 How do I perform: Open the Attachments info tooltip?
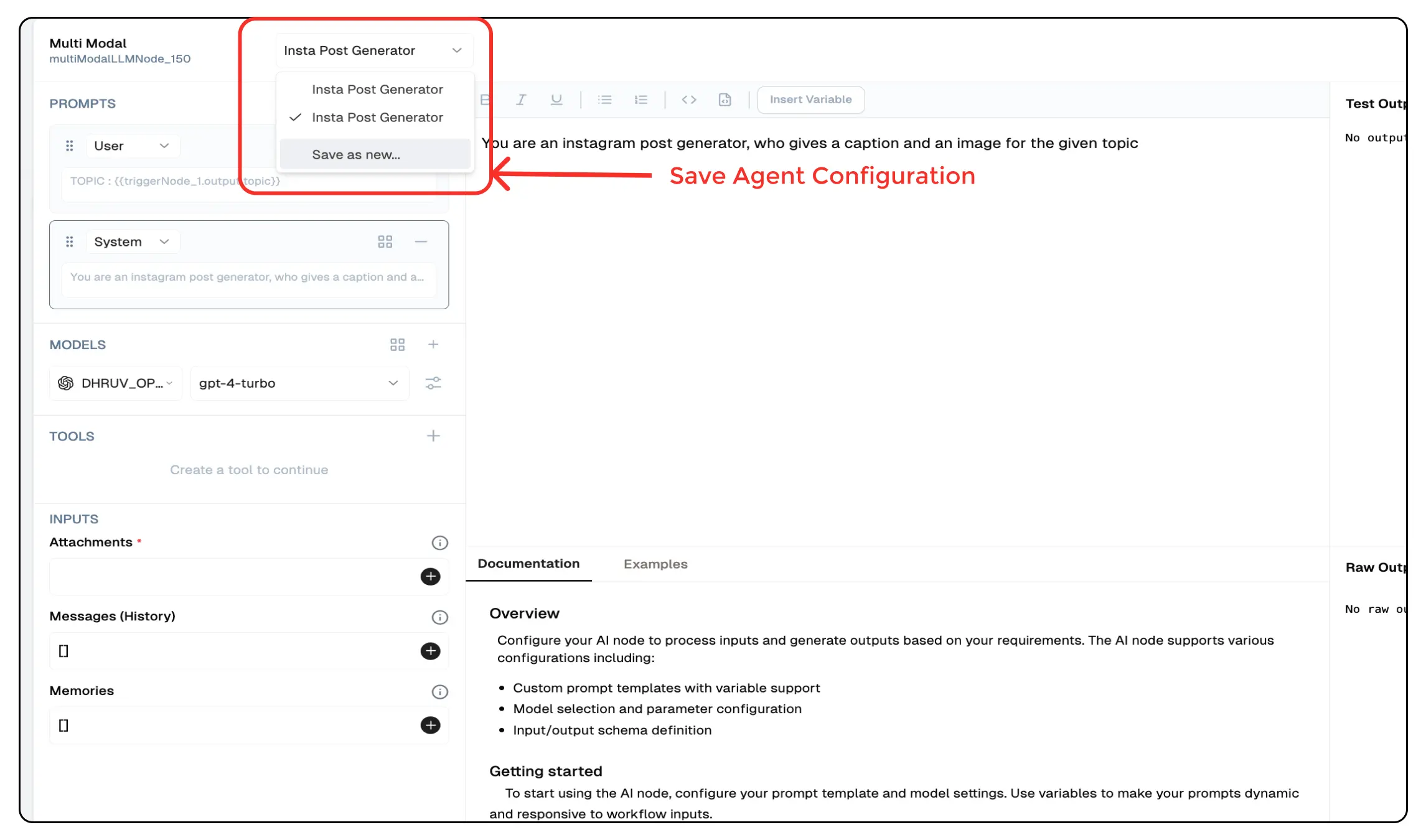[x=439, y=542]
